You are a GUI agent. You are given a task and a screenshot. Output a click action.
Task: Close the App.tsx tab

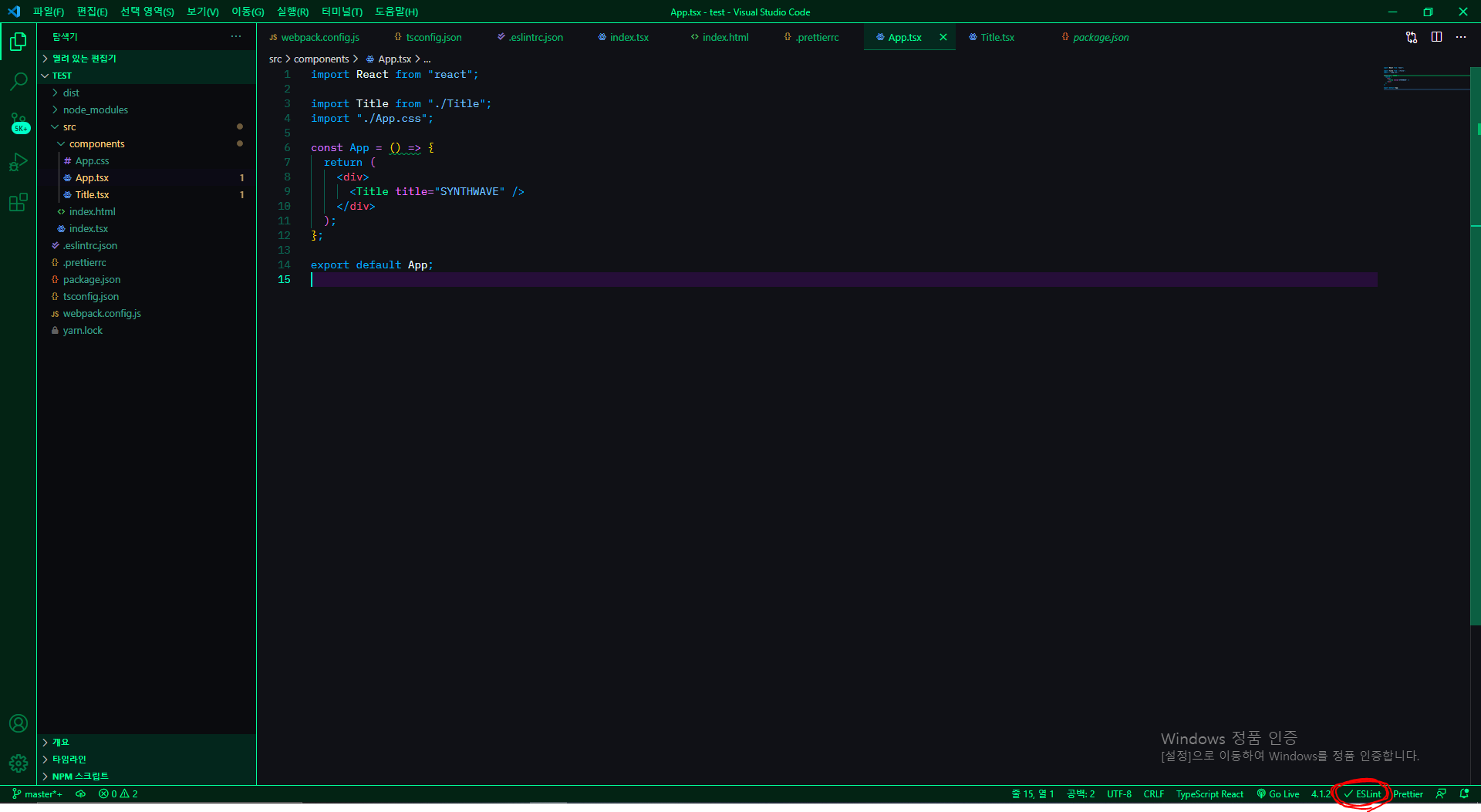click(x=943, y=37)
